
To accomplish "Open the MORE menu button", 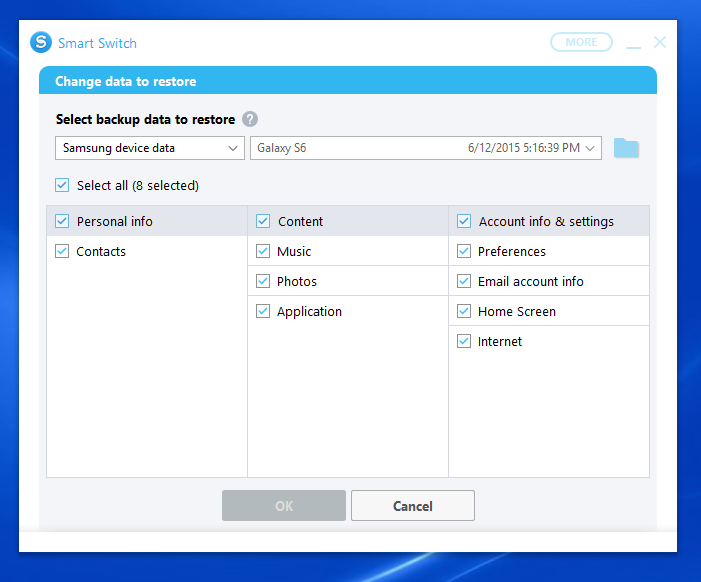I will pyautogui.click(x=581, y=42).
